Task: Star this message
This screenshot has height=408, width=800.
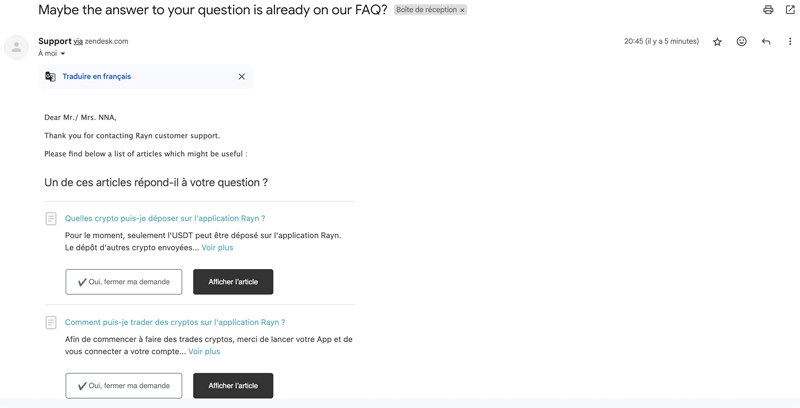Action: point(717,42)
